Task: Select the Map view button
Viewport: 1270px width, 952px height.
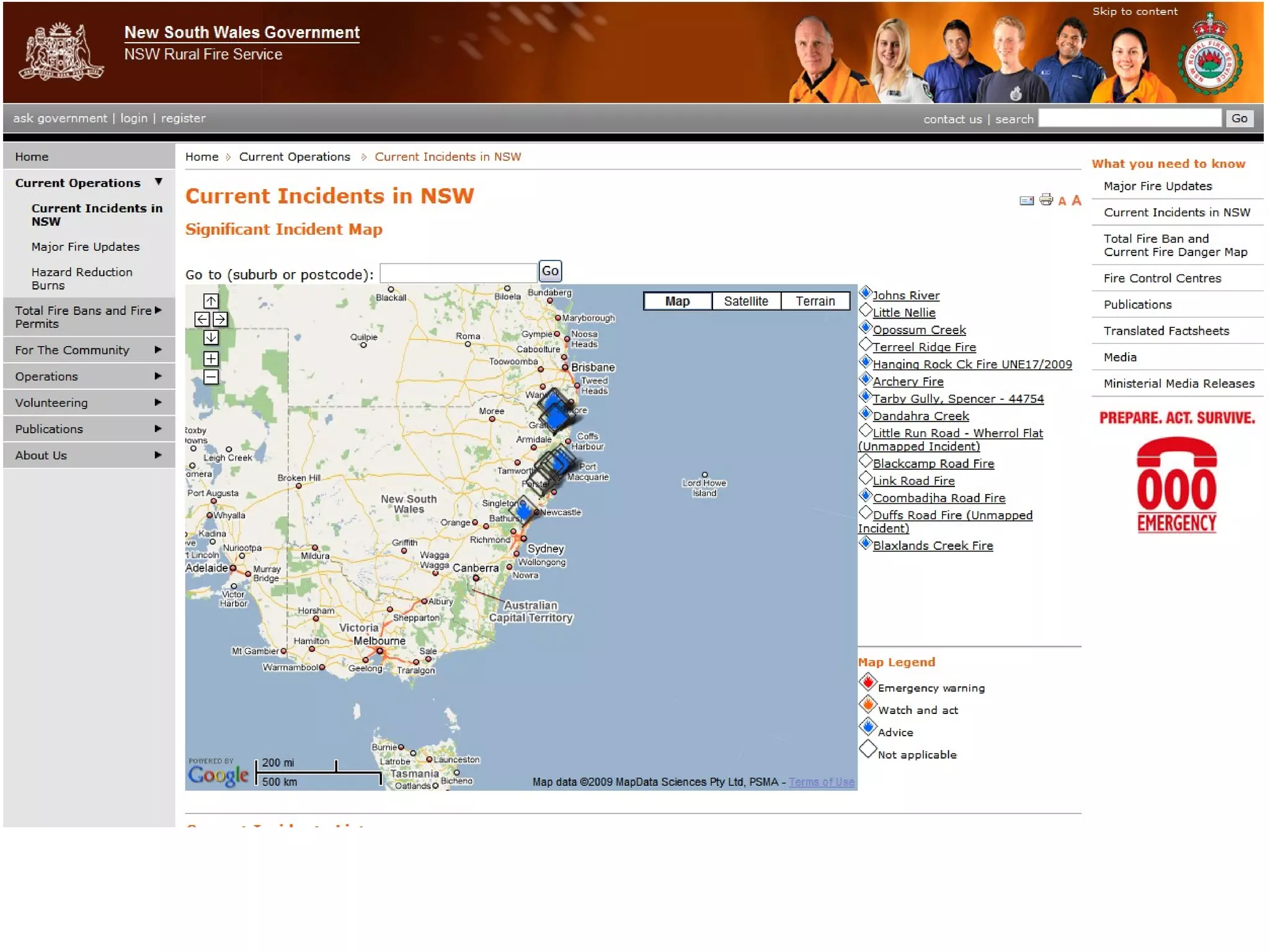Action: point(677,301)
